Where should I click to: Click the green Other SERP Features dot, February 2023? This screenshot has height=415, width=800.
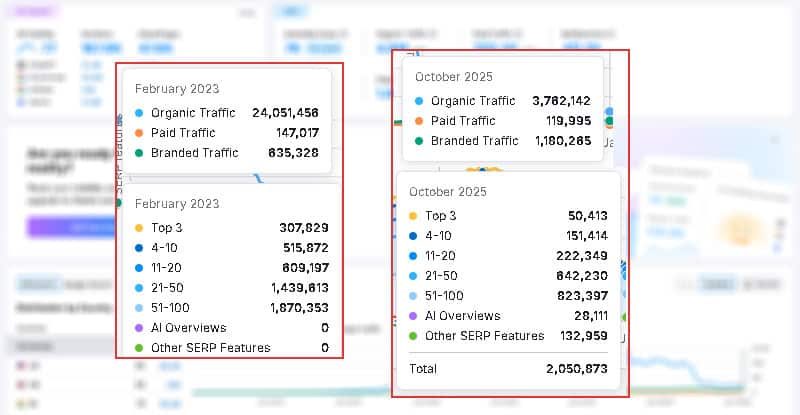click(x=139, y=348)
